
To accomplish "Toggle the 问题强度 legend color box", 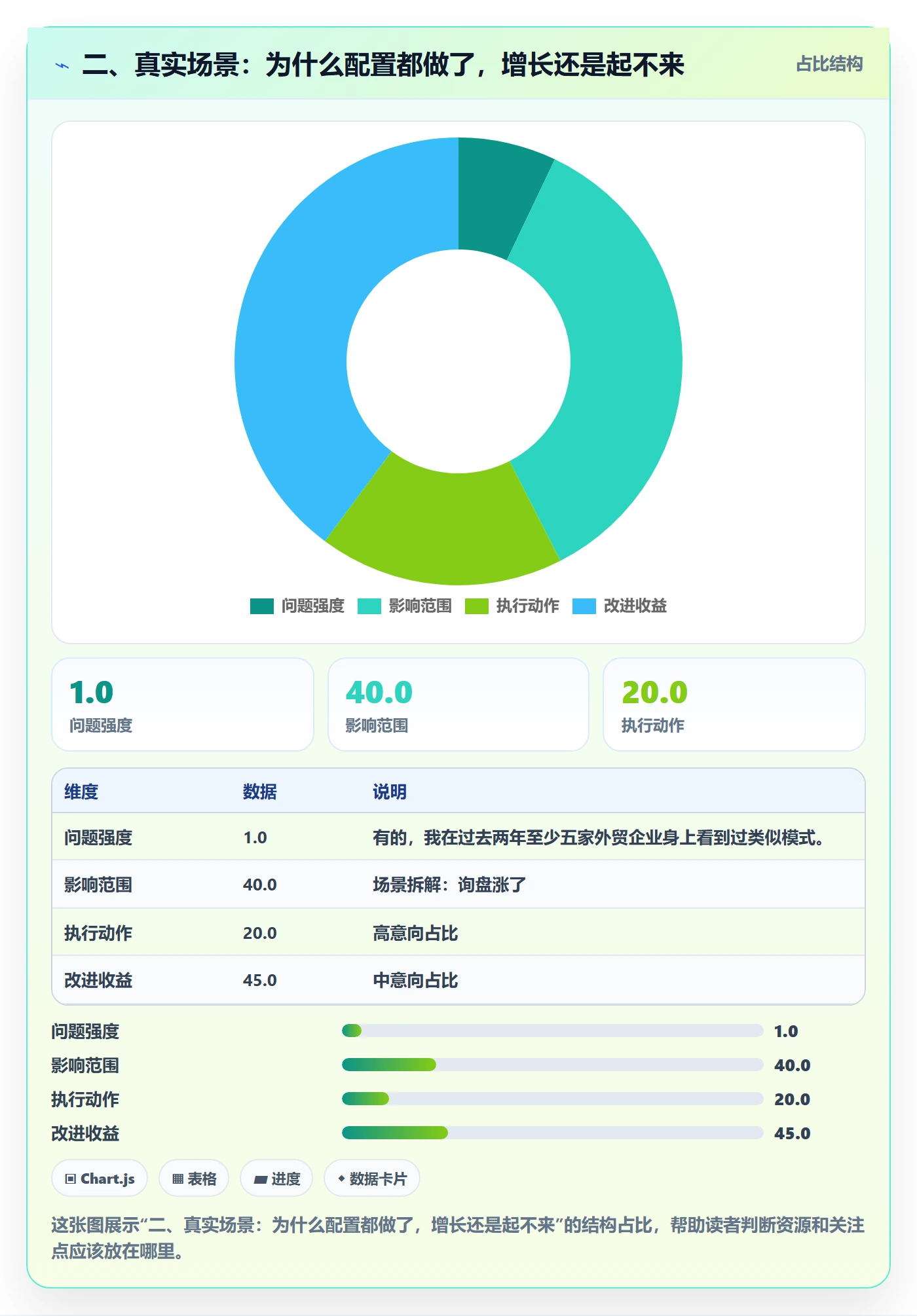I will (261, 606).
